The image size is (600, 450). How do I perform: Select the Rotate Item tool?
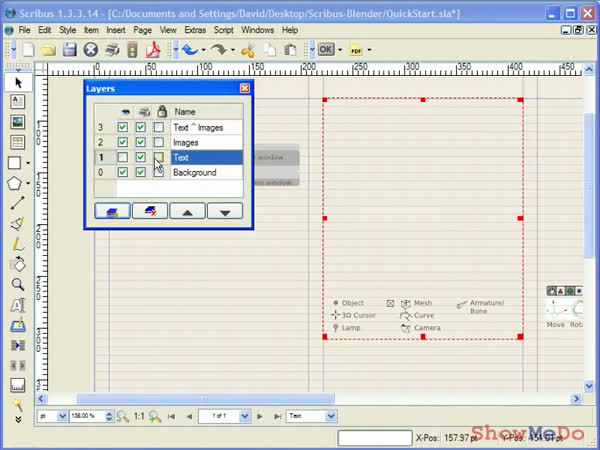(x=18, y=264)
